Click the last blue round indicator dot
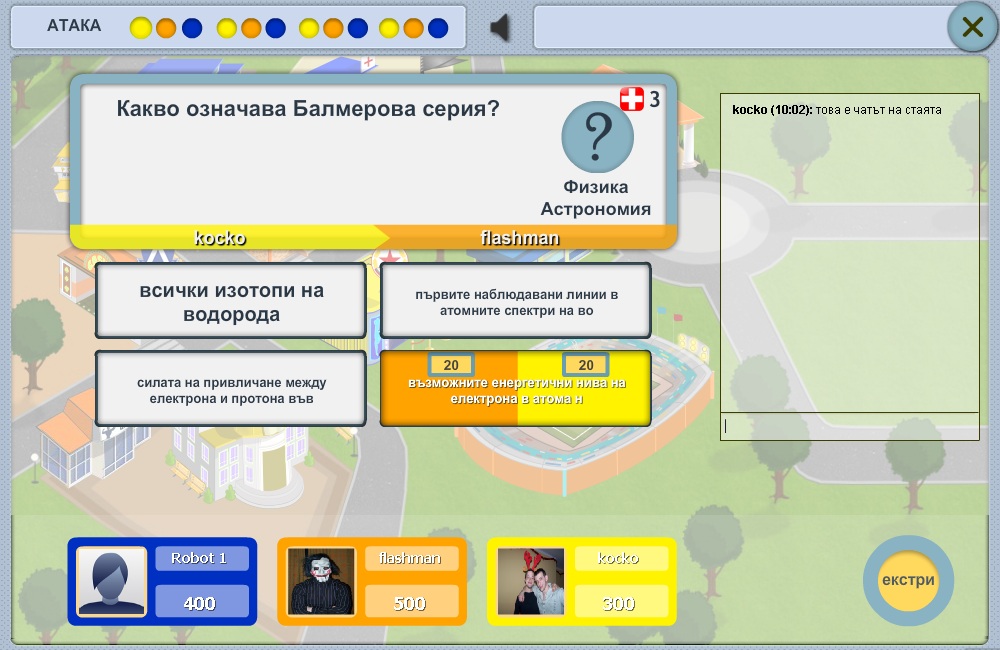The height and width of the screenshot is (650, 1000). [438, 27]
